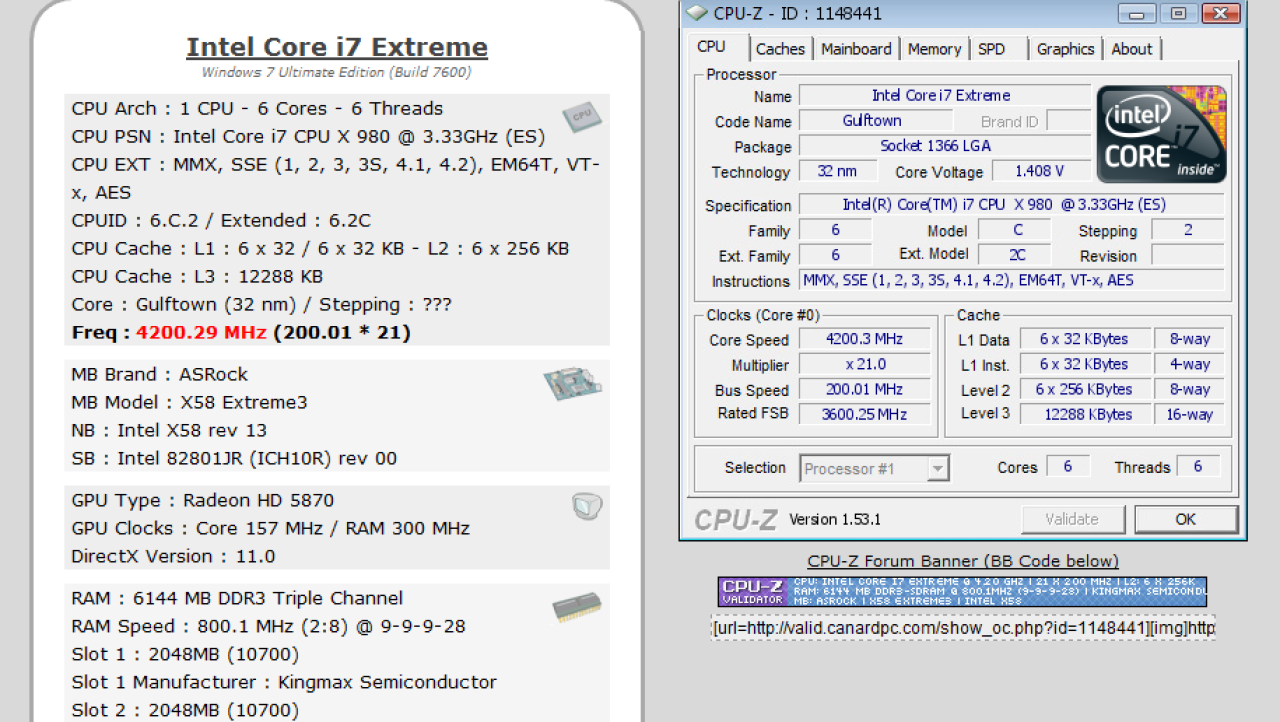Click the SB : Intel 82801JR (ICH10R) line

point(234,459)
